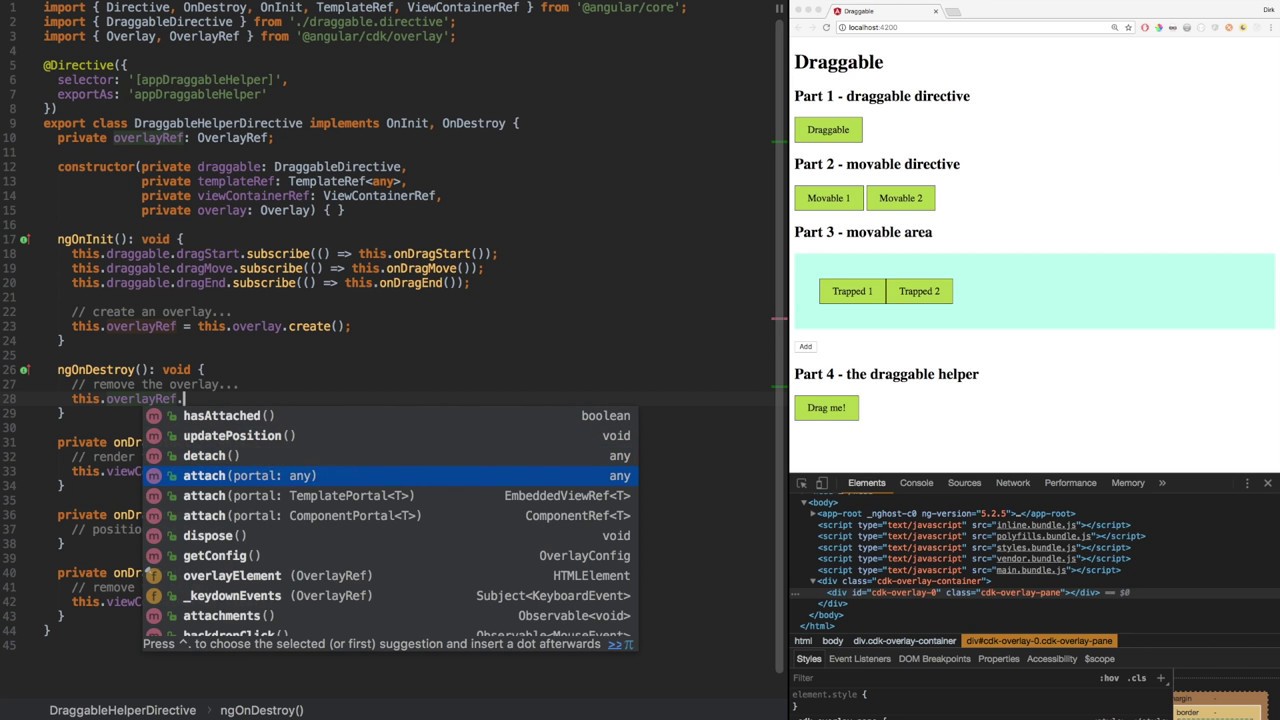Toggle the DevTools device toolbar
The height and width of the screenshot is (720, 1280).
tap(821, 483)
